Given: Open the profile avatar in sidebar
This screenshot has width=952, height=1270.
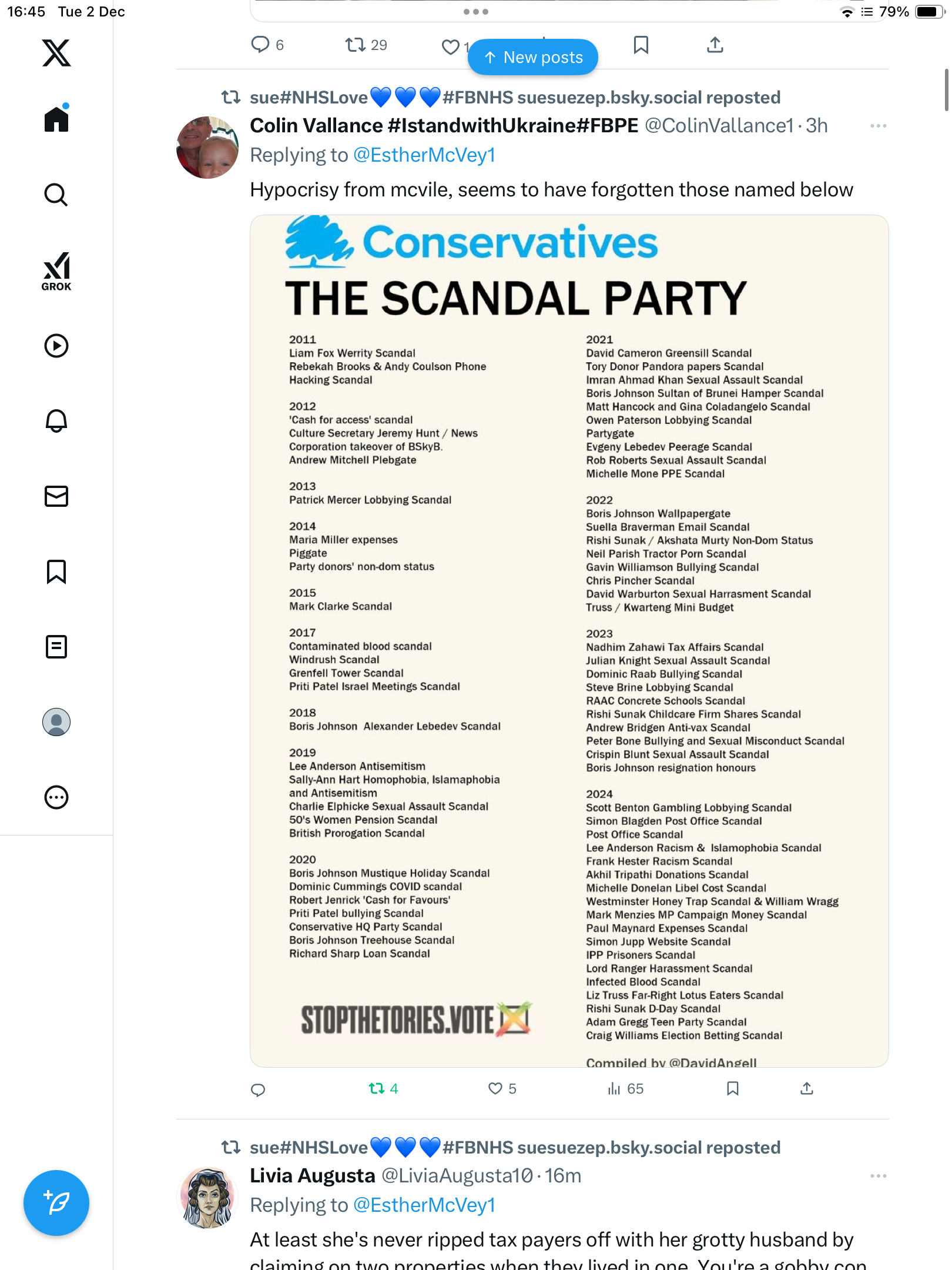Looking at the screenshot, I should point(56,722).
